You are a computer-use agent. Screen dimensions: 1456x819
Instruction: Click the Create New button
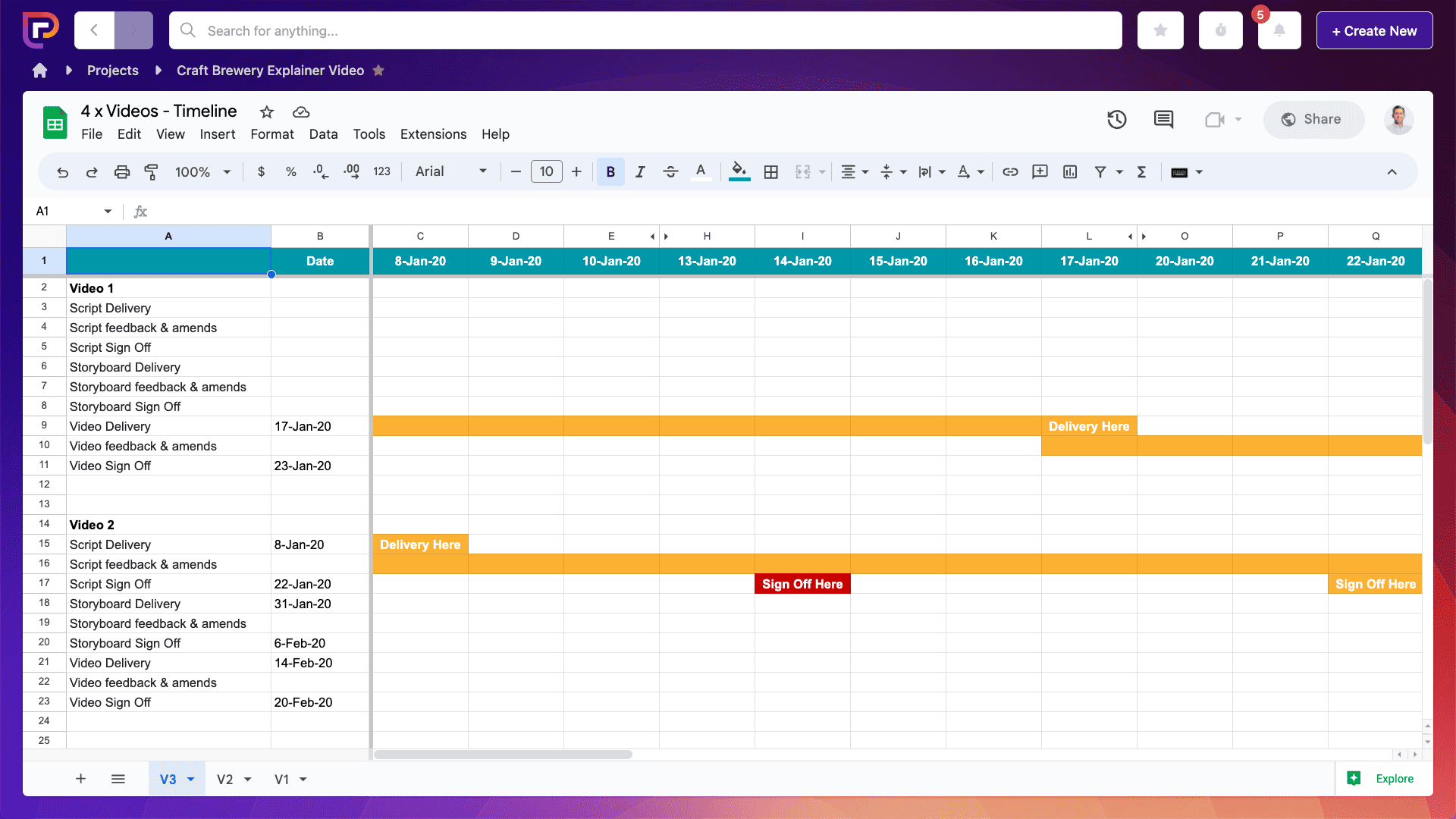pos(1373,31)
